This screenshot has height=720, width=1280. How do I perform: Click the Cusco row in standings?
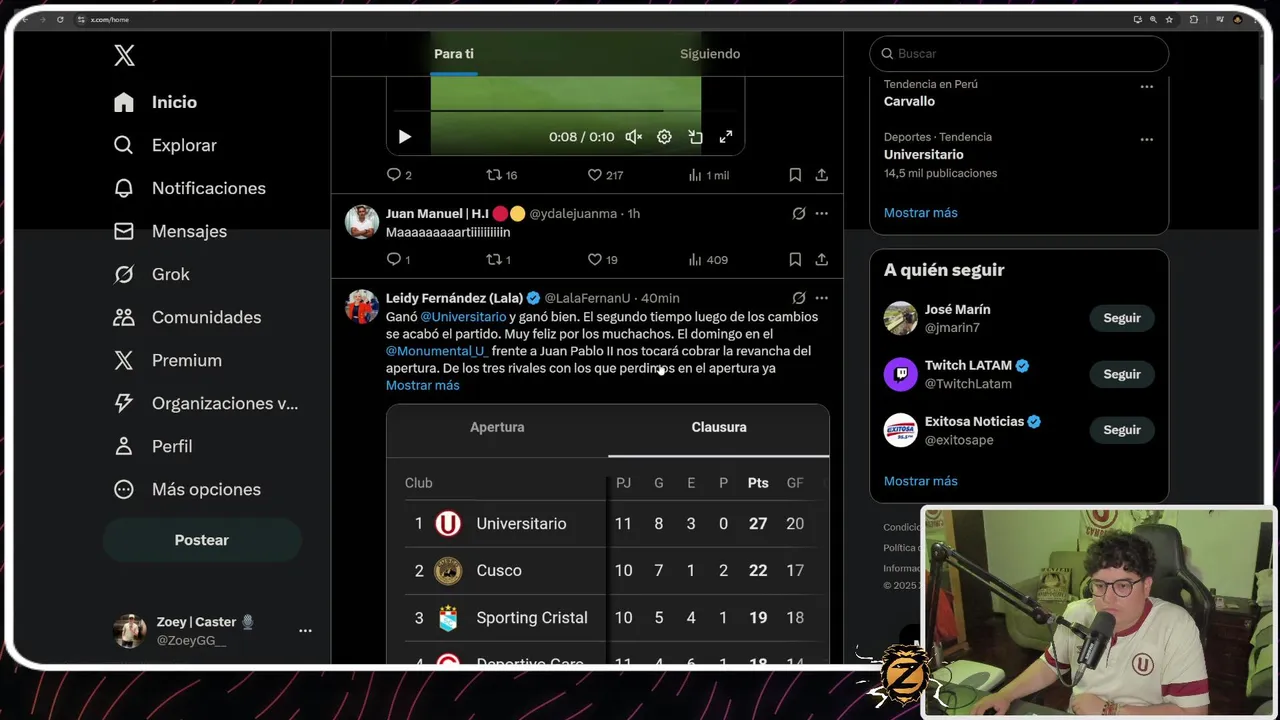(608, 571)
